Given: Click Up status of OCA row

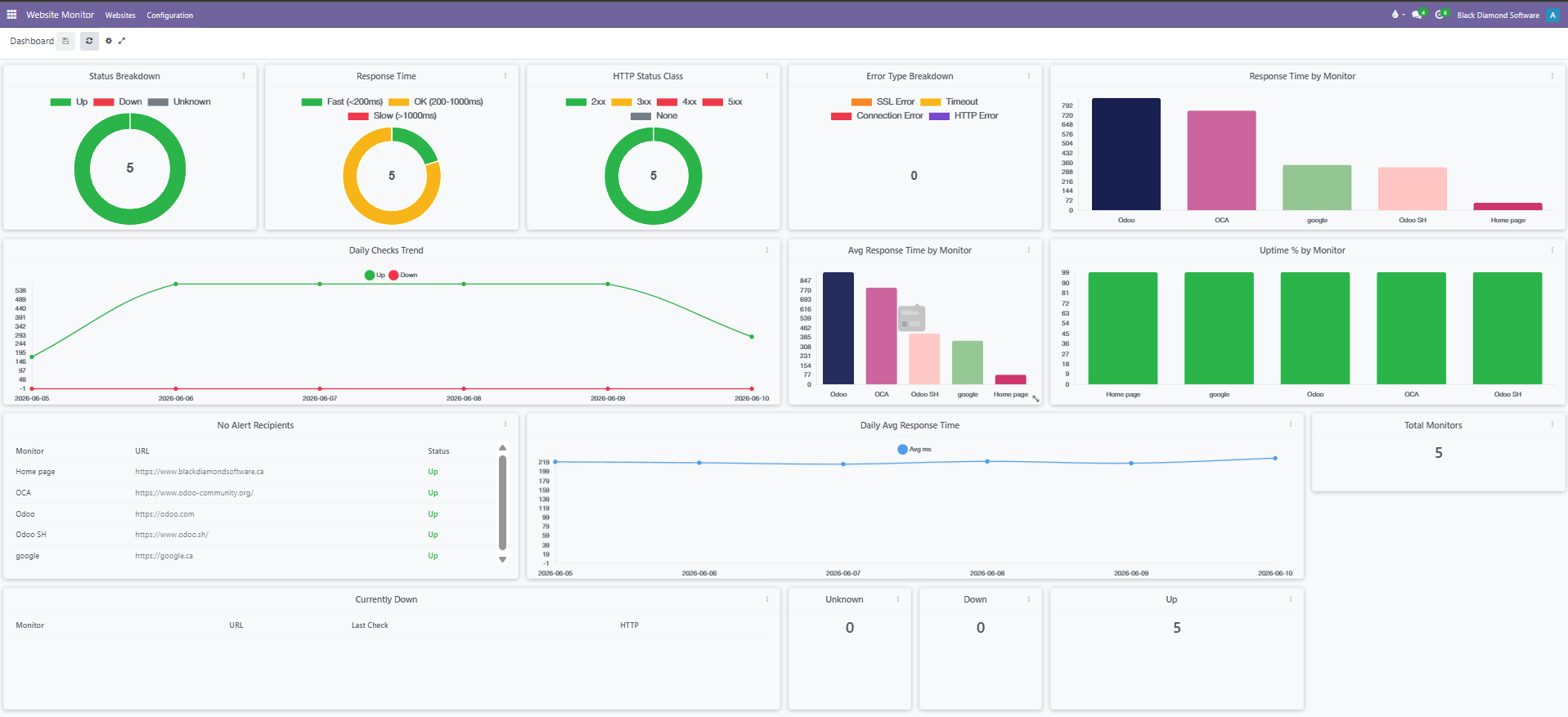Looking at the screenshot, I should click(x=433, y=493).
